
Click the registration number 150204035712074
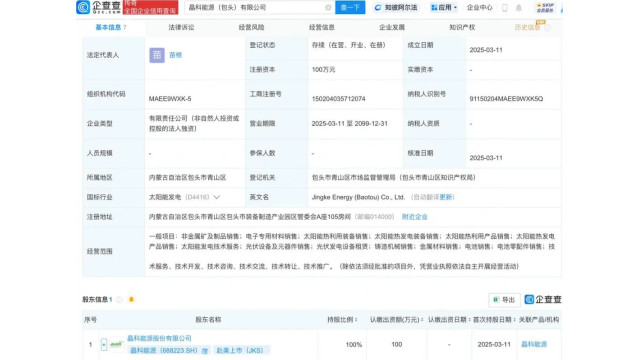[x=338, y=99]
